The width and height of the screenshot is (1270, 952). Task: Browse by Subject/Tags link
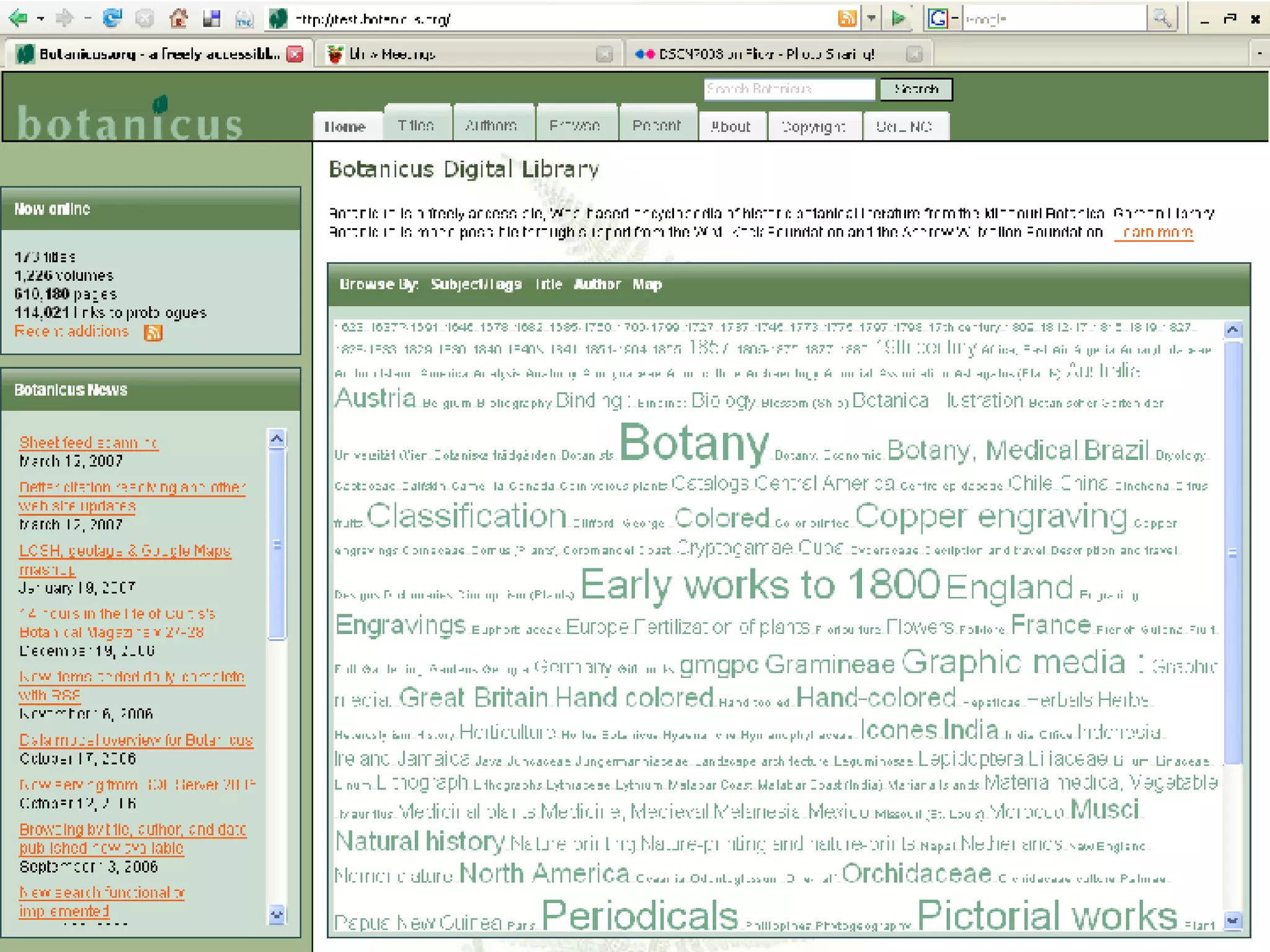coord(476,284)
